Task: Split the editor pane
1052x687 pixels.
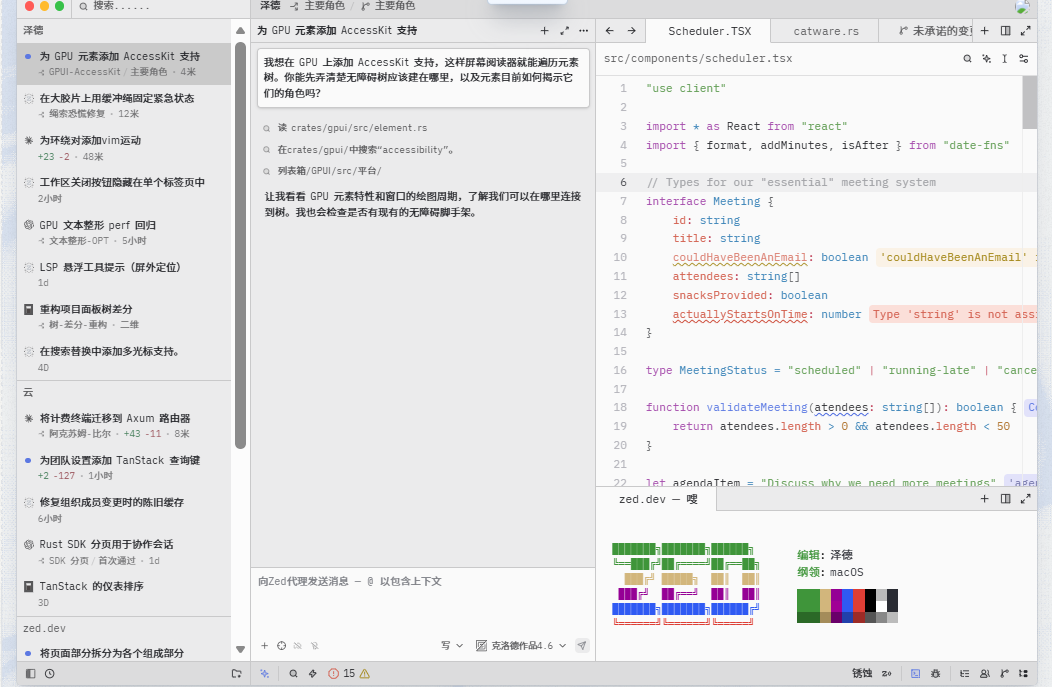Action: point(1005,31)
